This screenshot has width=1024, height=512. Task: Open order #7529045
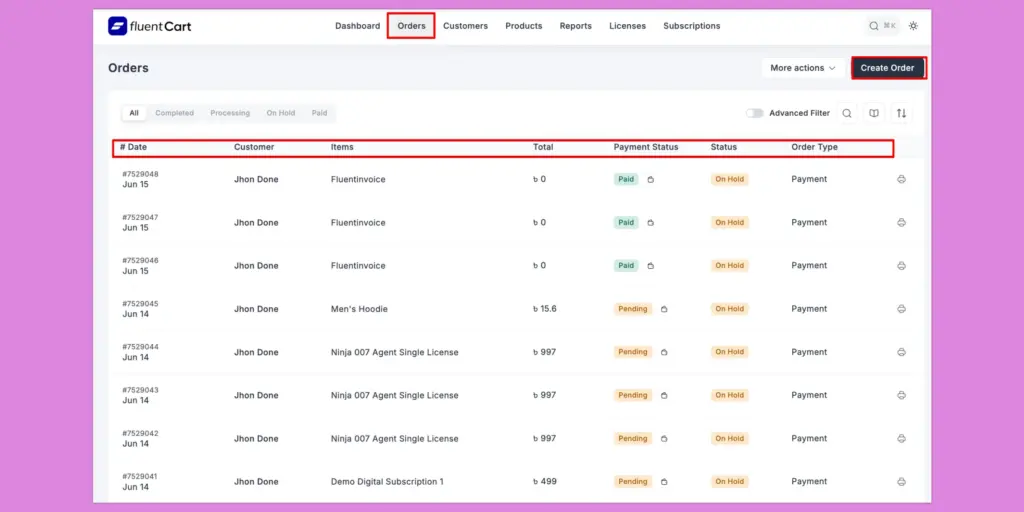coord(140,304)
